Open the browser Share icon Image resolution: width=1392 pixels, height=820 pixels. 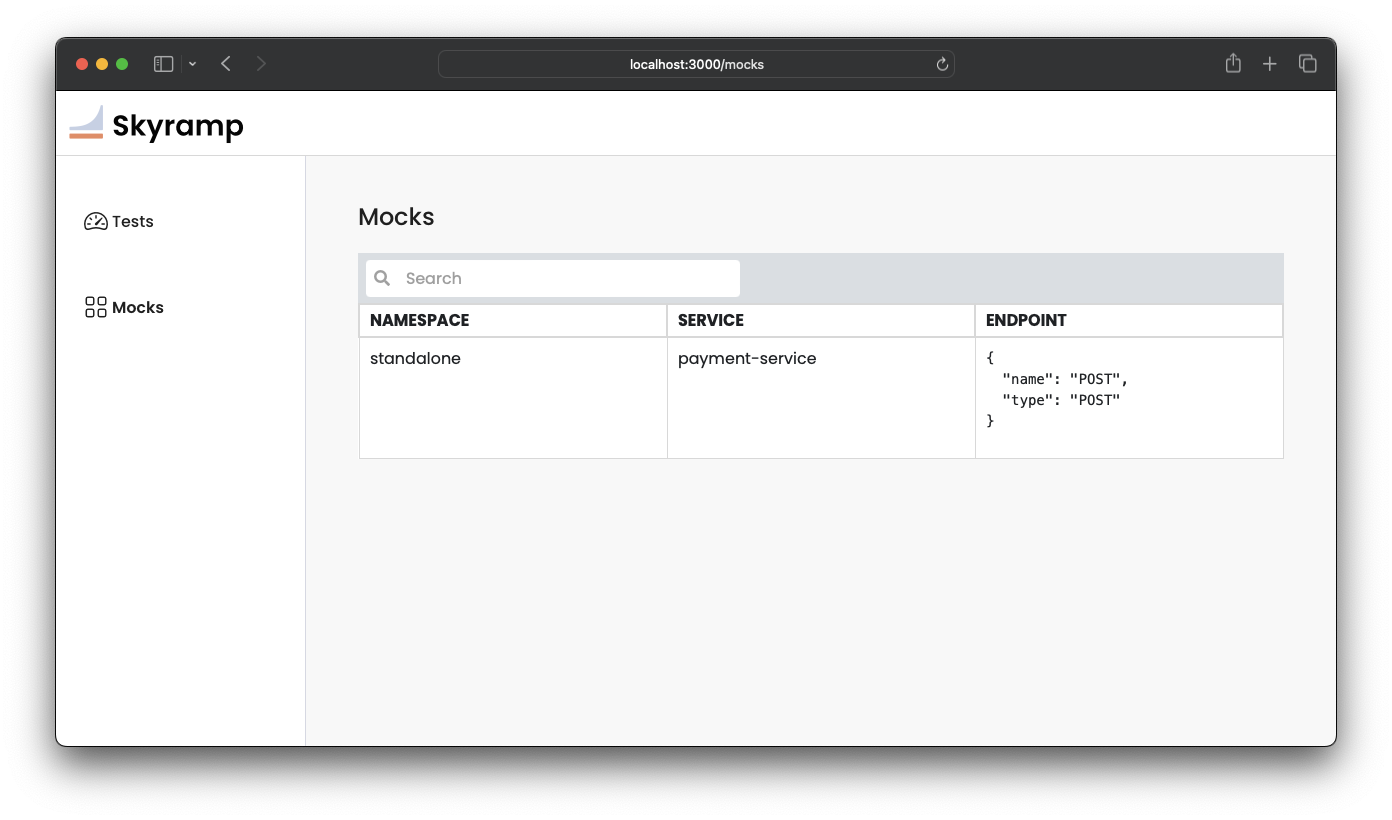(x=1233, y=64)
